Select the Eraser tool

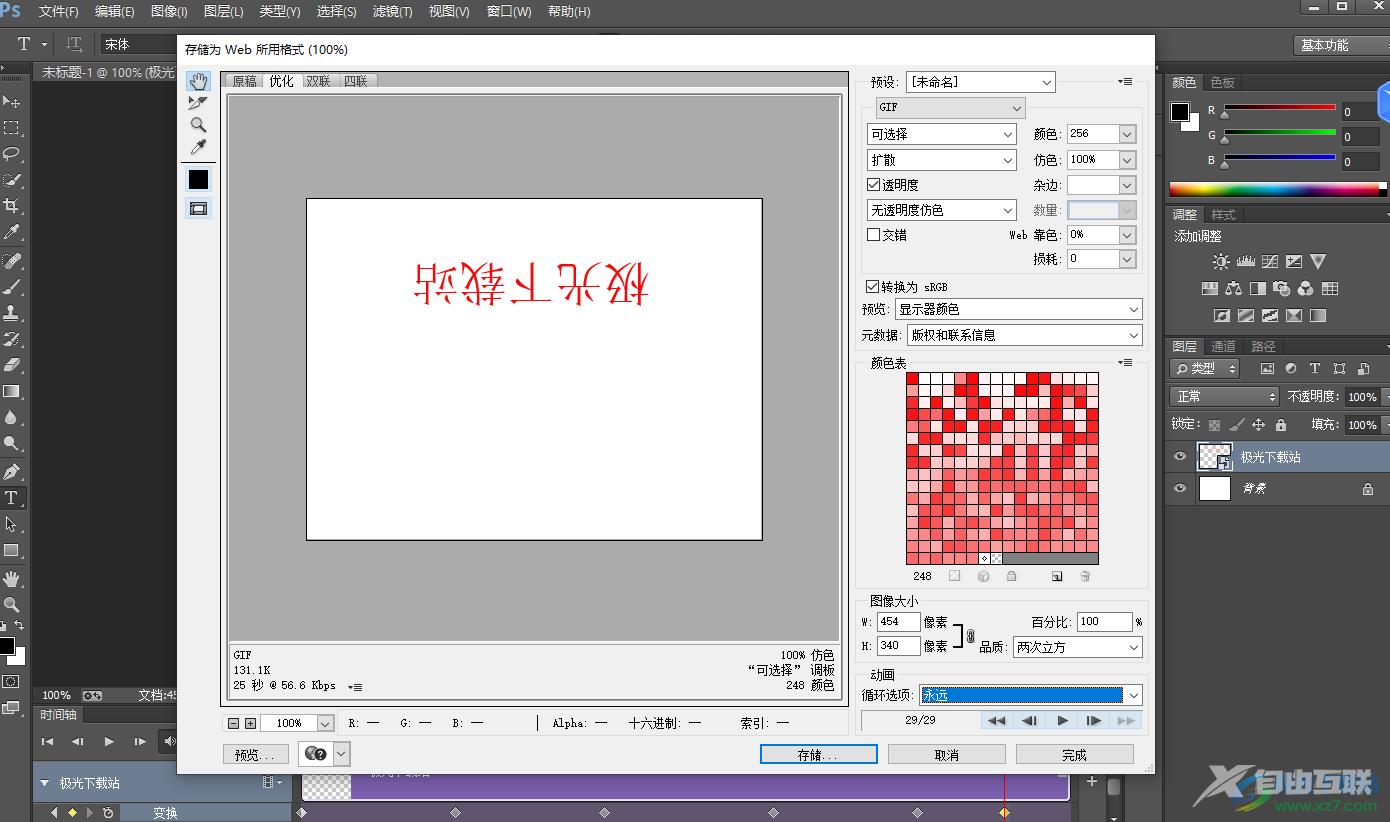[12, 365]
